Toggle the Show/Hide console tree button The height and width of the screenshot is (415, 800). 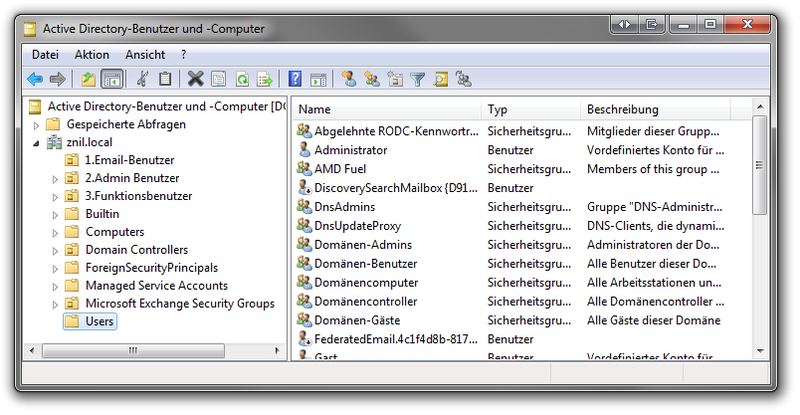(x=111, y=79)
